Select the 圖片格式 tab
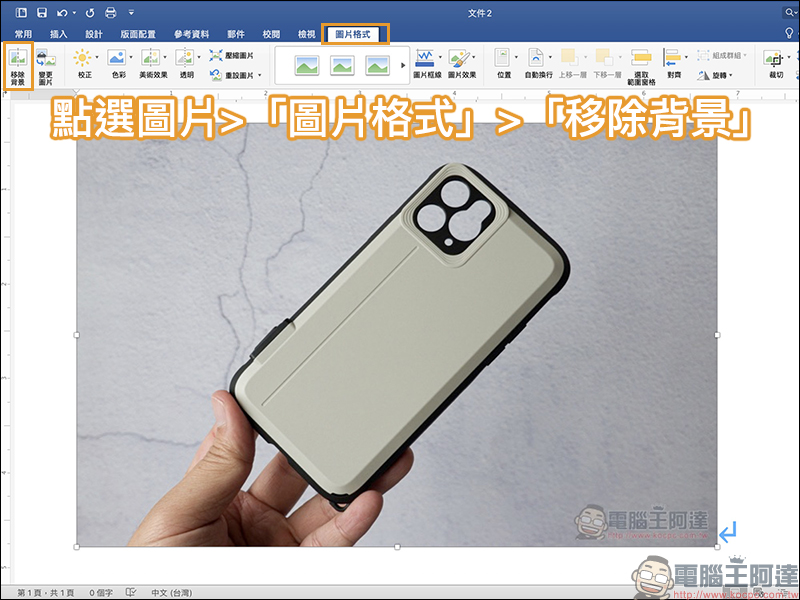The width and height of the screenshot is (800, 600). (353, 34)
